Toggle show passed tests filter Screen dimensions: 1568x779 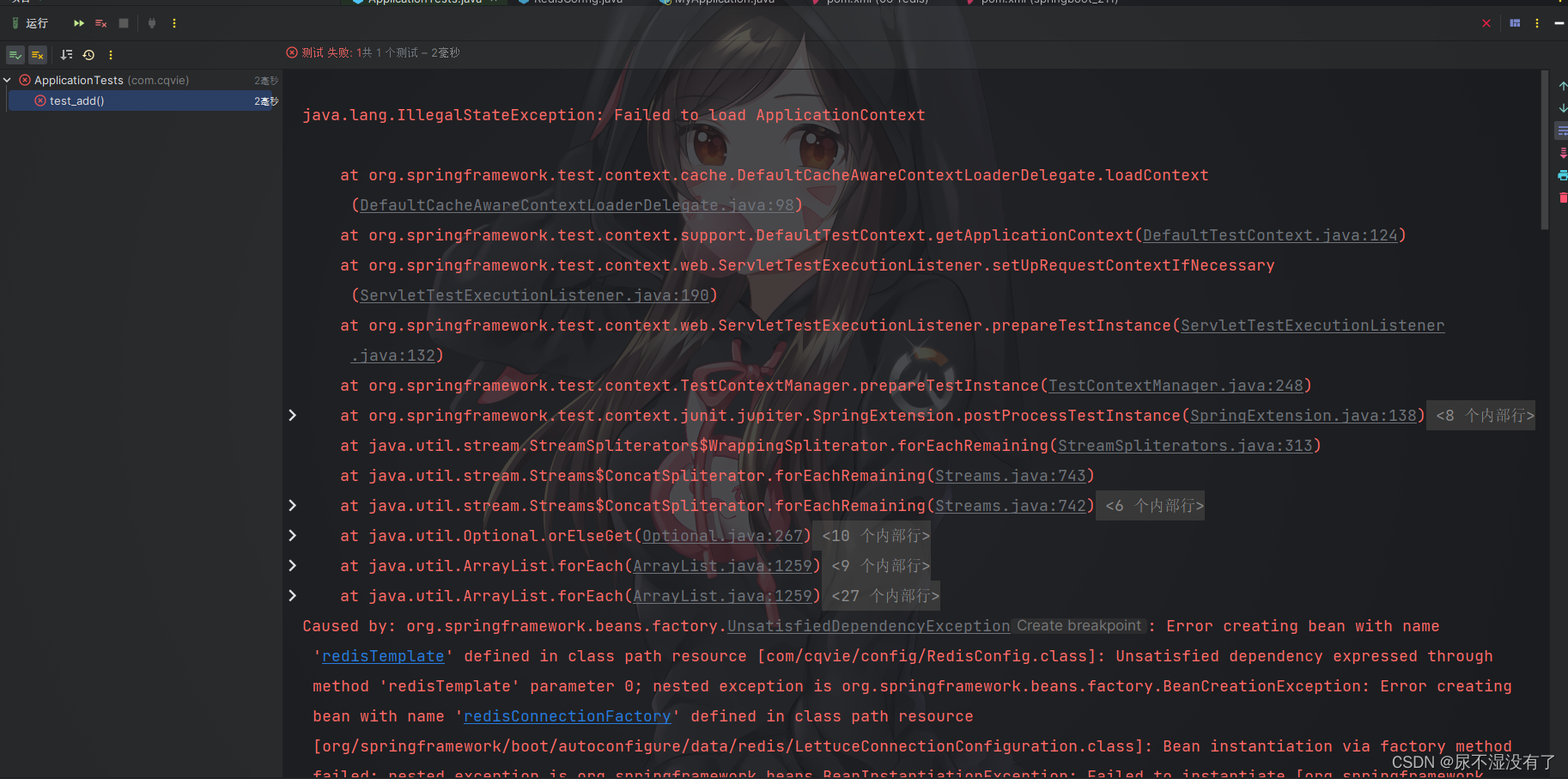tap(15, 55)
